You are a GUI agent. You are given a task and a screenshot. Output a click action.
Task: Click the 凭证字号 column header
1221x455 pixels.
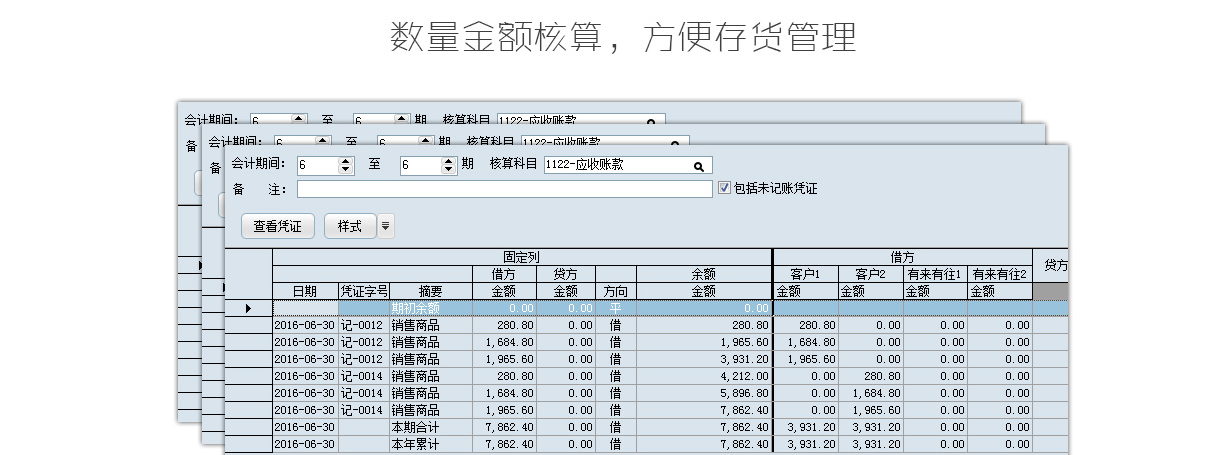click(364, 291)
